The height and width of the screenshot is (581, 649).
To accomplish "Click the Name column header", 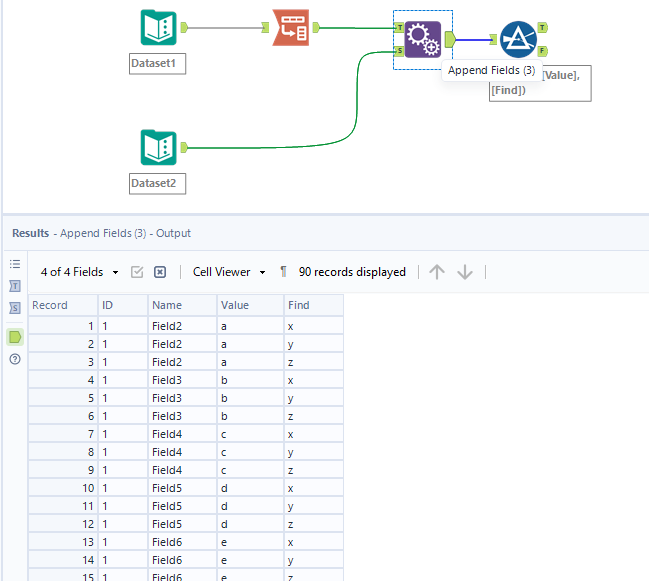I will [167, 305].
